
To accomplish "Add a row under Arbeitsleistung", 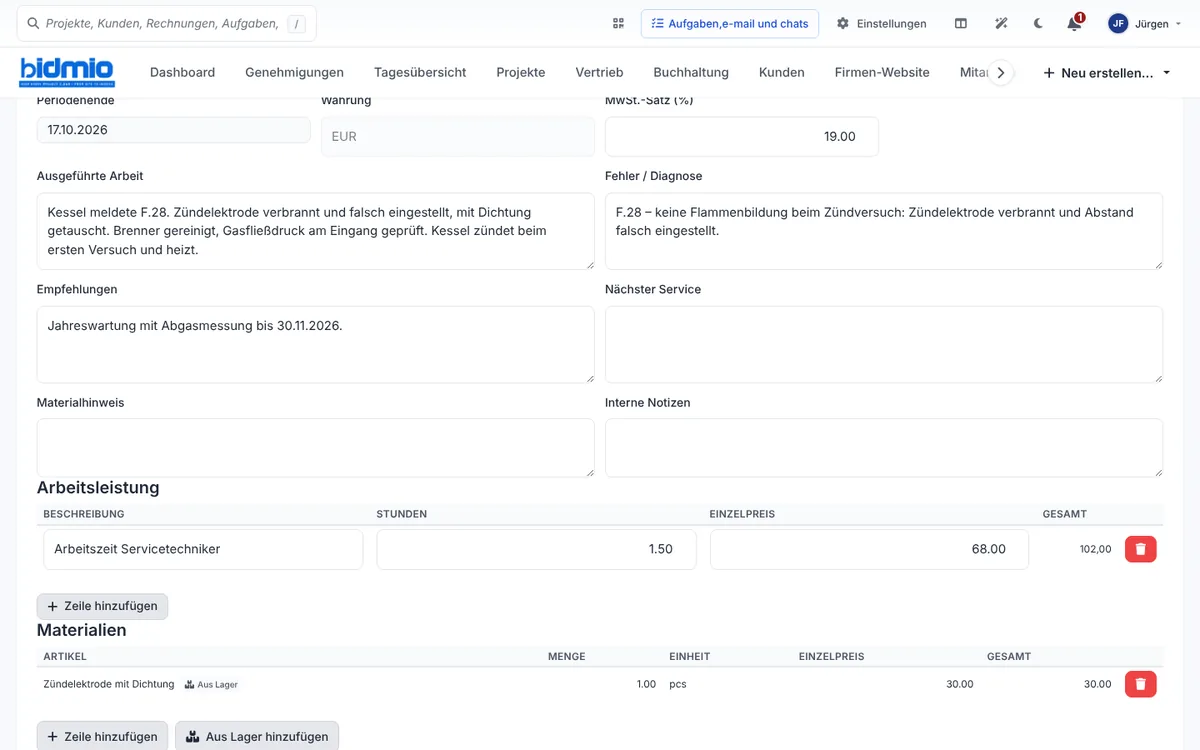I will (103, 606).
